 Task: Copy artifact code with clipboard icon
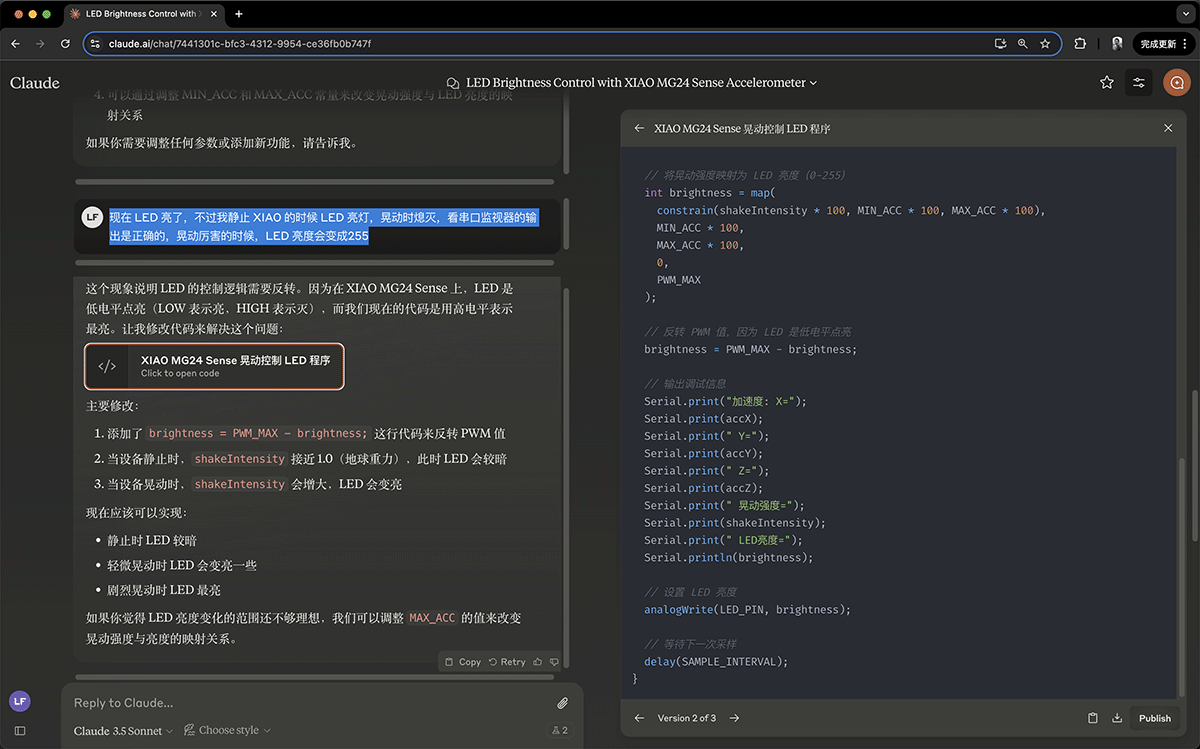(x=1093, y=718)
